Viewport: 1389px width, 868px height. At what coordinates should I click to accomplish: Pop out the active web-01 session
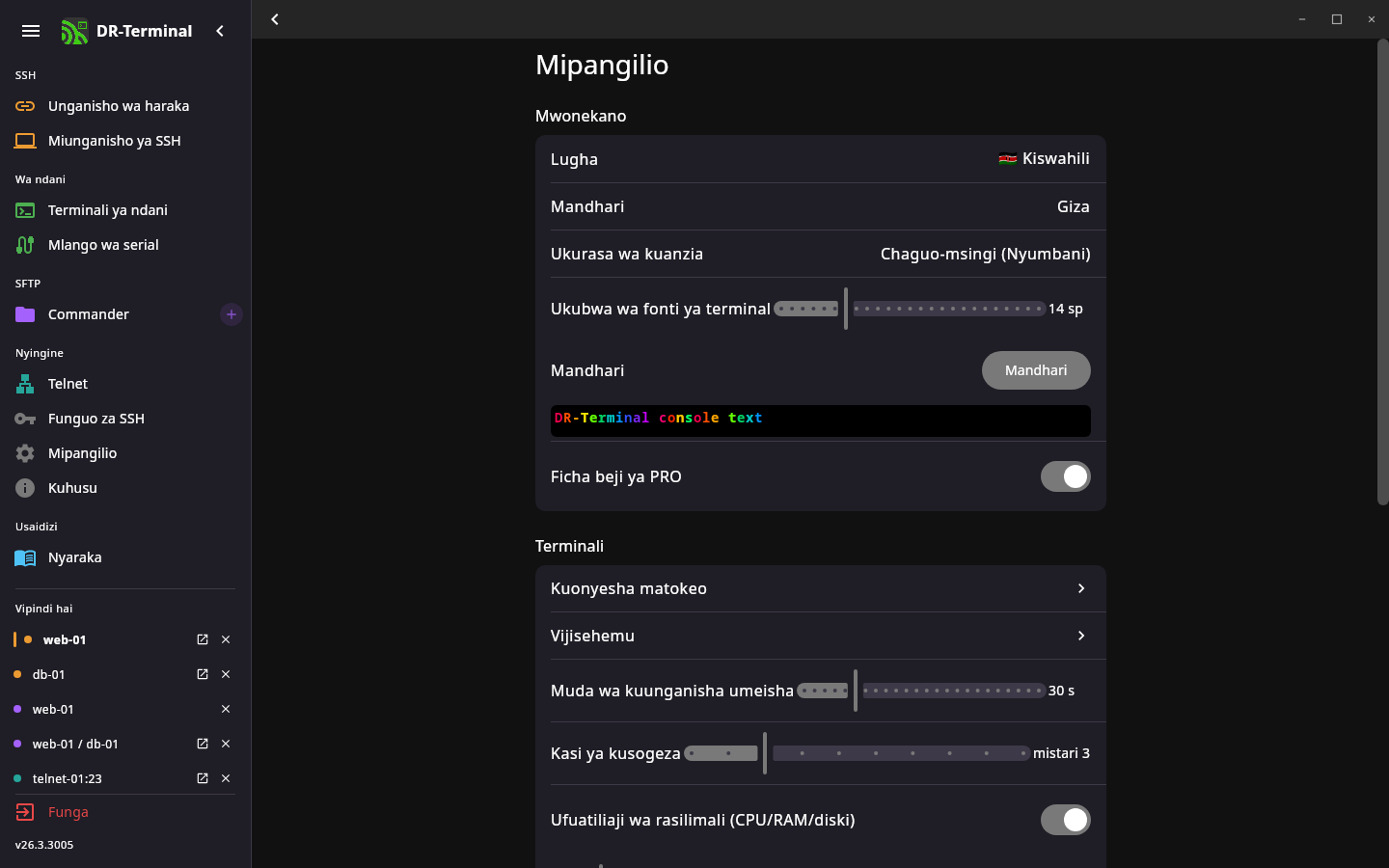click(203, 639)
